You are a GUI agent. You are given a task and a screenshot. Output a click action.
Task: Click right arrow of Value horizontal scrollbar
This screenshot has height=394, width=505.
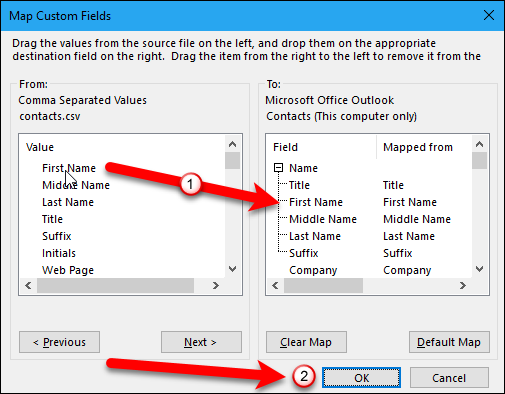(x=216, y=285)
